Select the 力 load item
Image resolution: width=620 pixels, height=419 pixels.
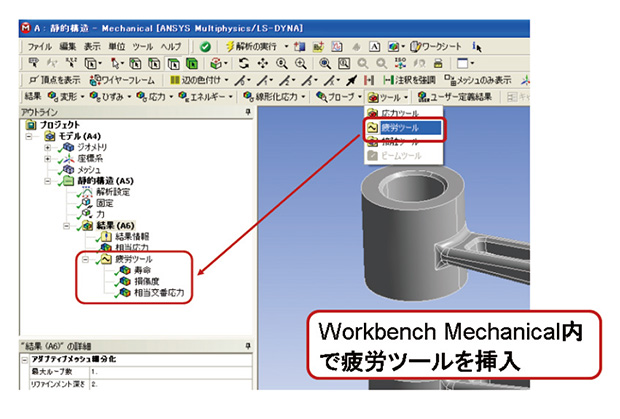click(x=100, y=214)
